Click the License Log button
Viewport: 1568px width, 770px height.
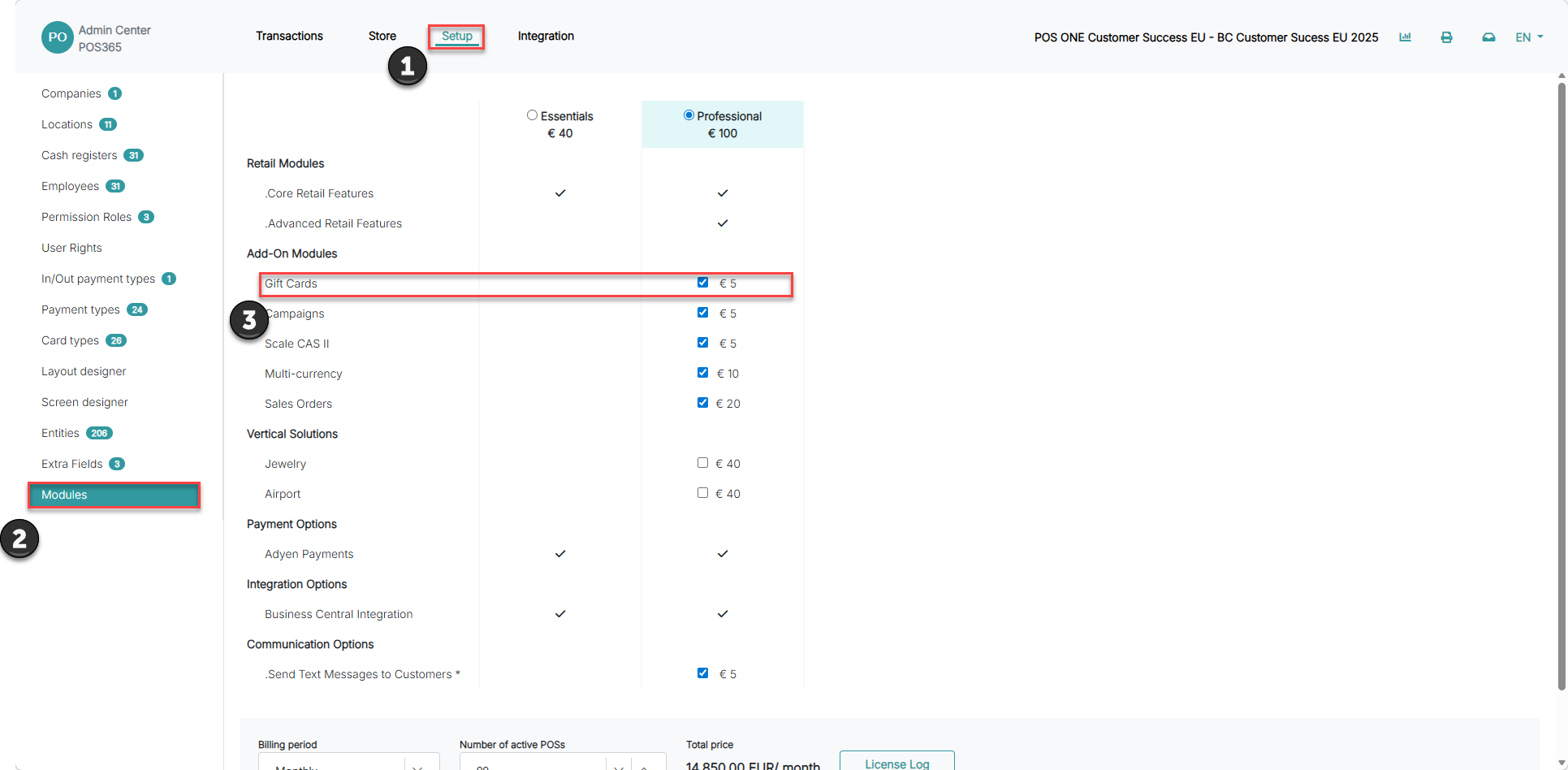click(x=896, y=762)
